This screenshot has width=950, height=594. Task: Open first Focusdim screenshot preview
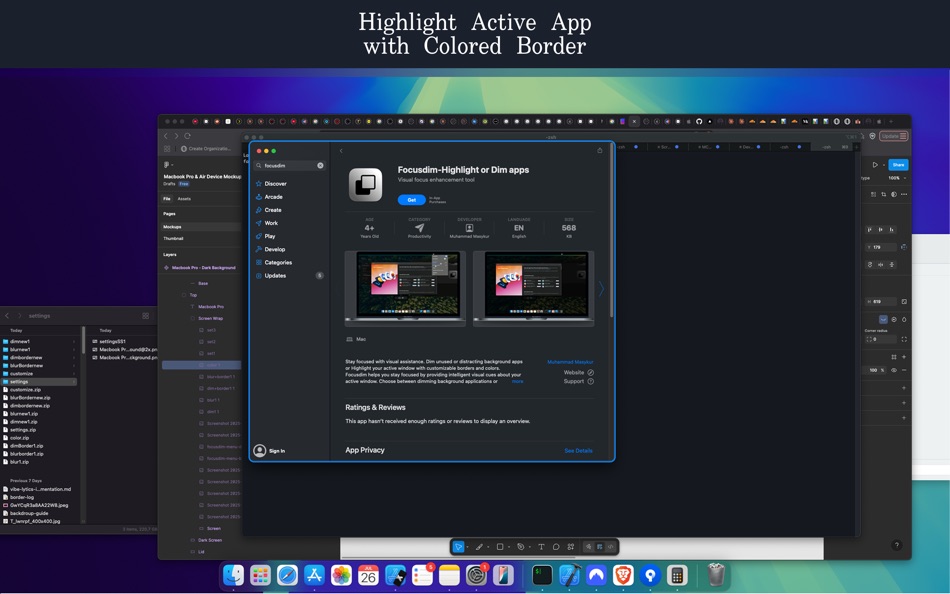(405, 289)
